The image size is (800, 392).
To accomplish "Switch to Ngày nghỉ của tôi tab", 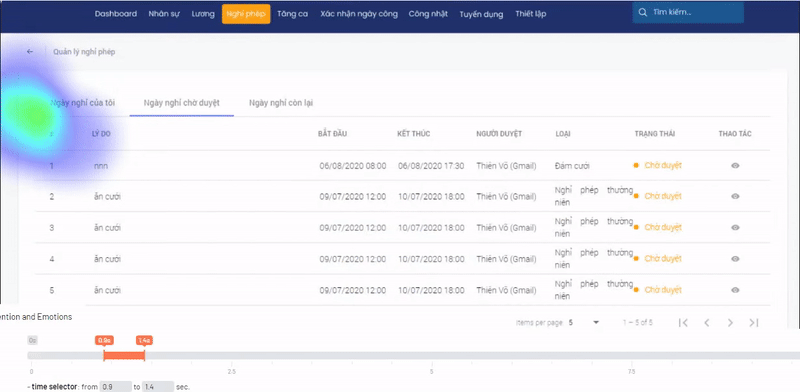I will tap(83, 103).
